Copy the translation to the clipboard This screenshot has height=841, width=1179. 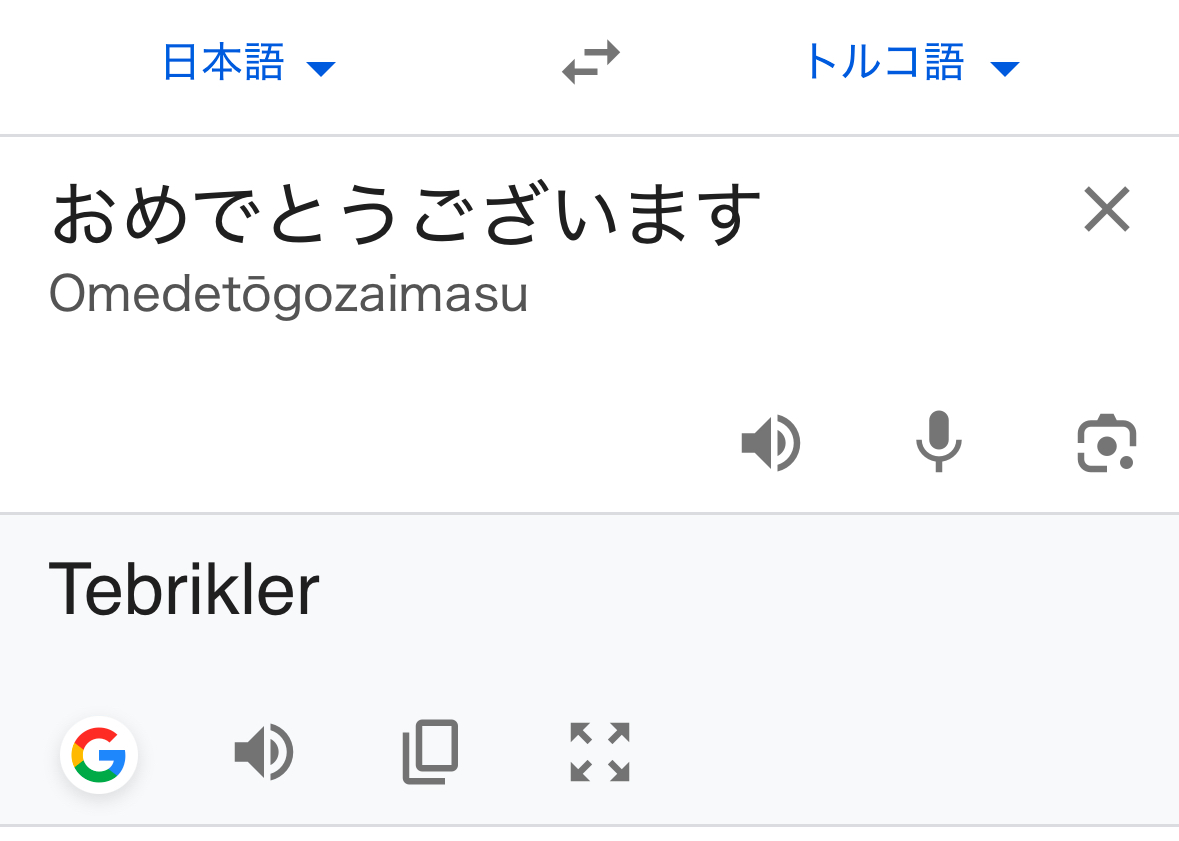click(x=430, y=752)
